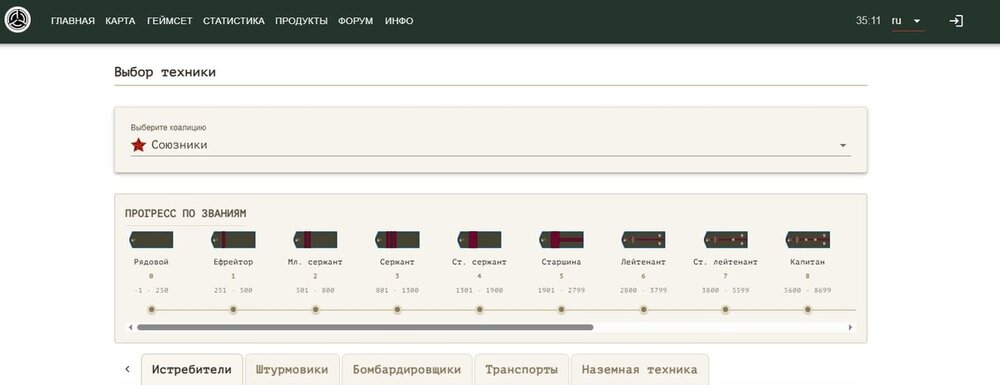Click progress dot under Ефрейтор
Viewport: 1000px width, 385px height.
click(233, 310)
